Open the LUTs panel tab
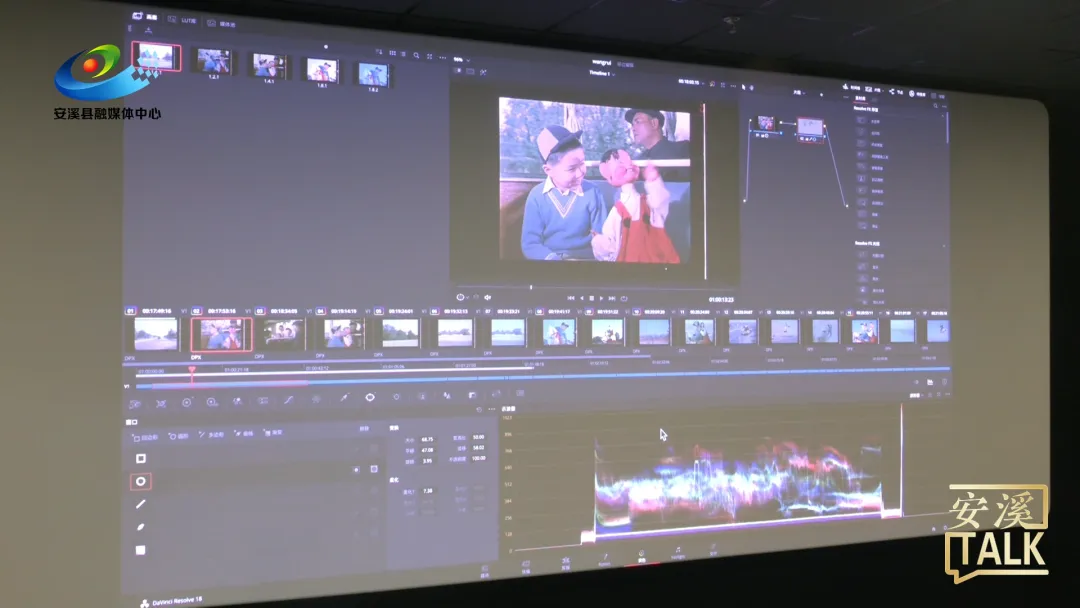 tap(183, 20)
